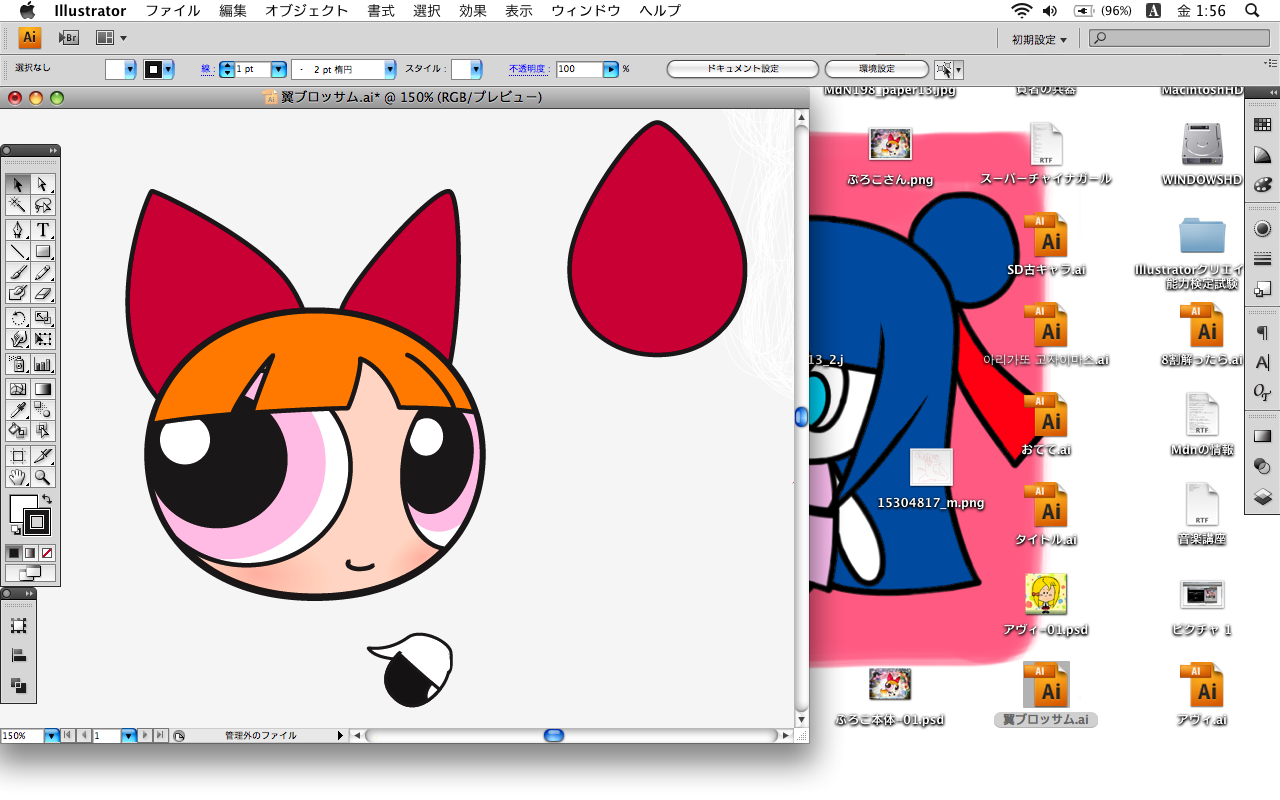
Task: Click the 線 stroke link label
Action: point(206,69)
